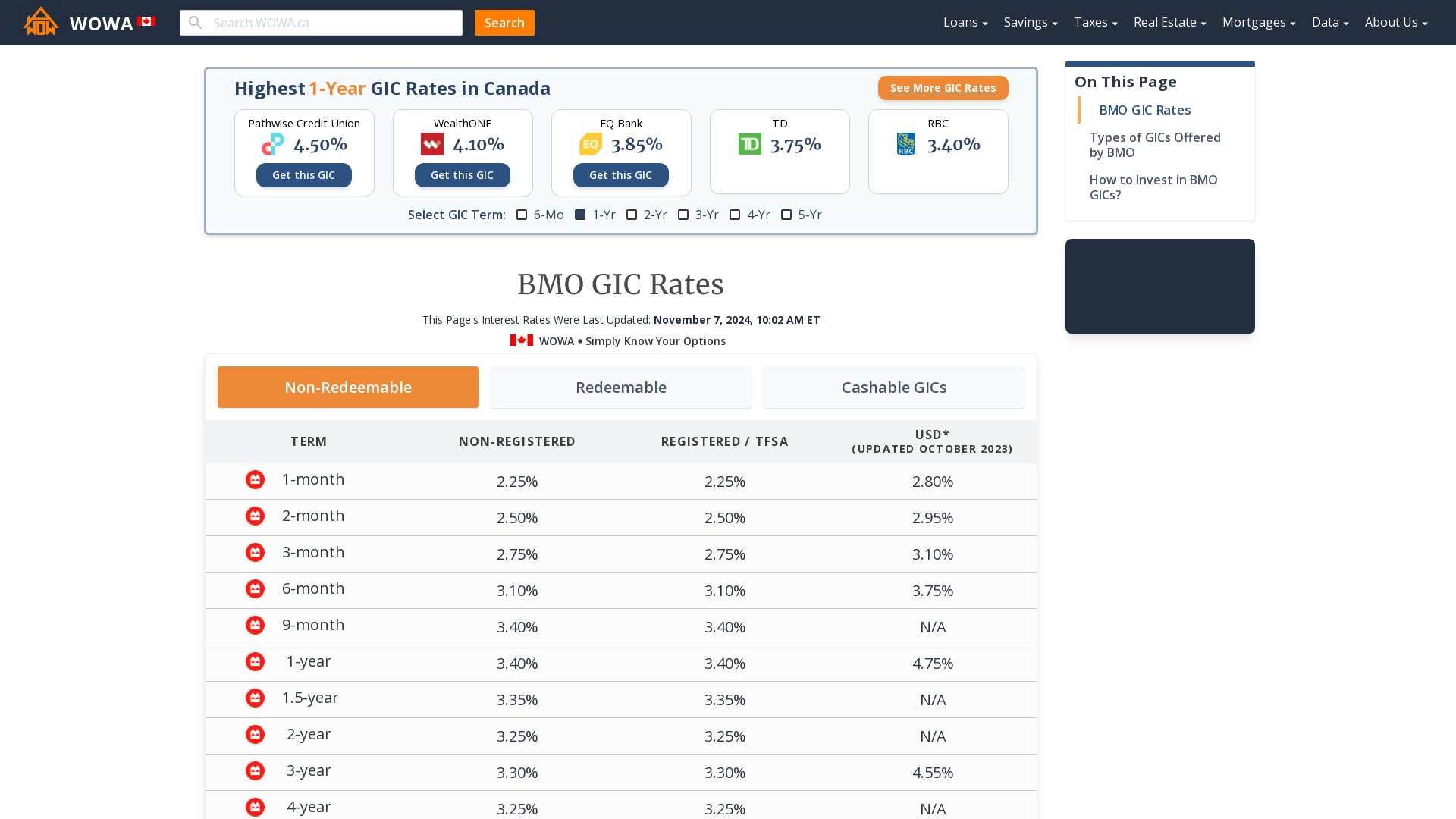Open the Loans dropdown menu
This screenshot has width=1456, height=819.
point(965,22)
